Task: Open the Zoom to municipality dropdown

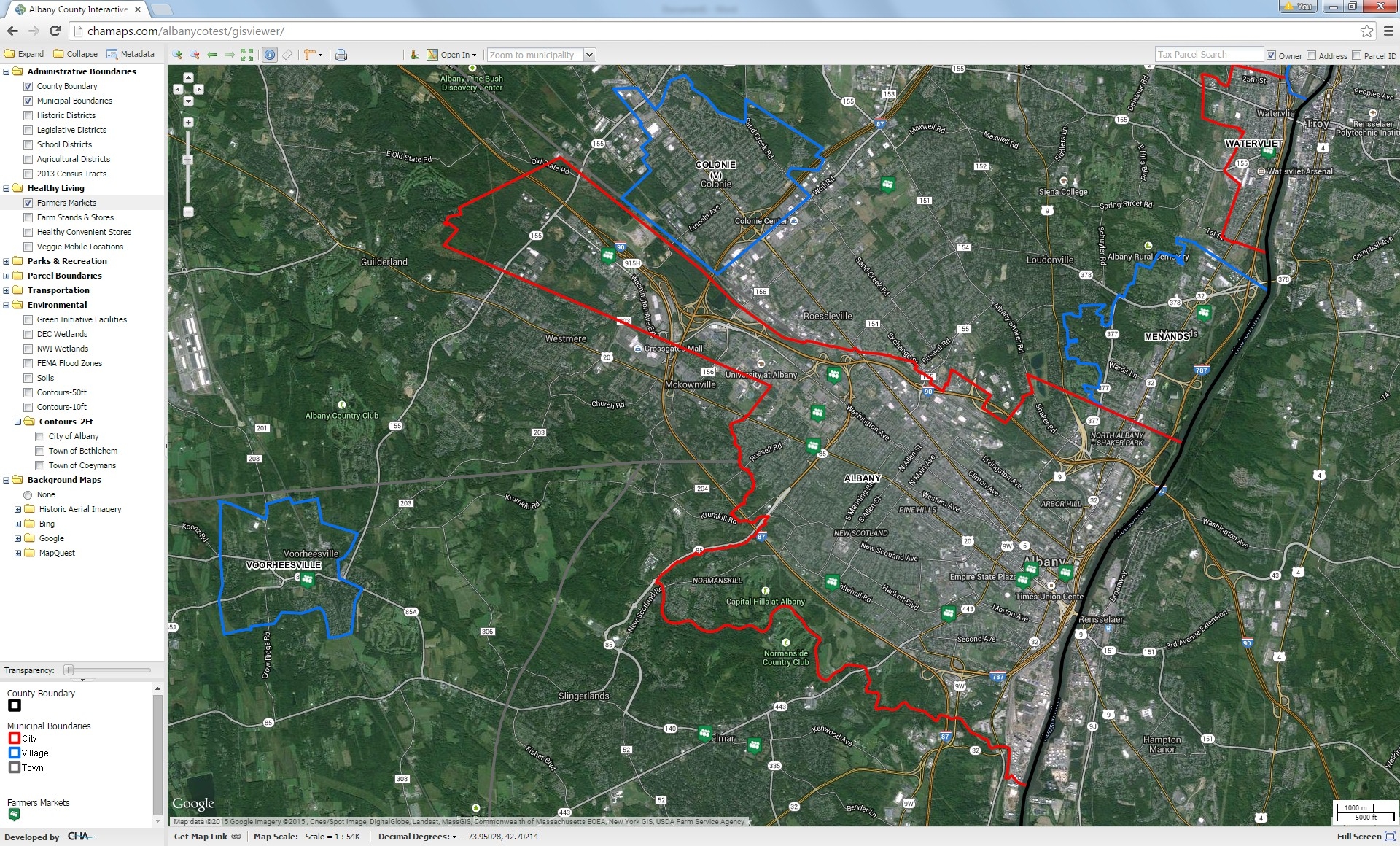Action: click(x=589, y=55)
